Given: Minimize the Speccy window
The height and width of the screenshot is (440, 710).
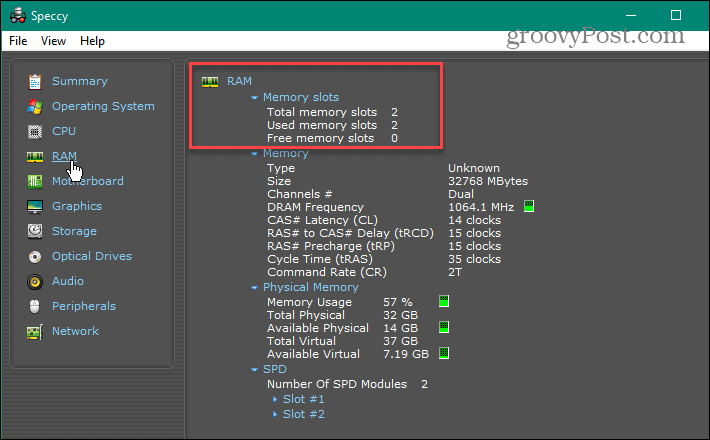Looking at the screenshot, I should click(633, 14).
